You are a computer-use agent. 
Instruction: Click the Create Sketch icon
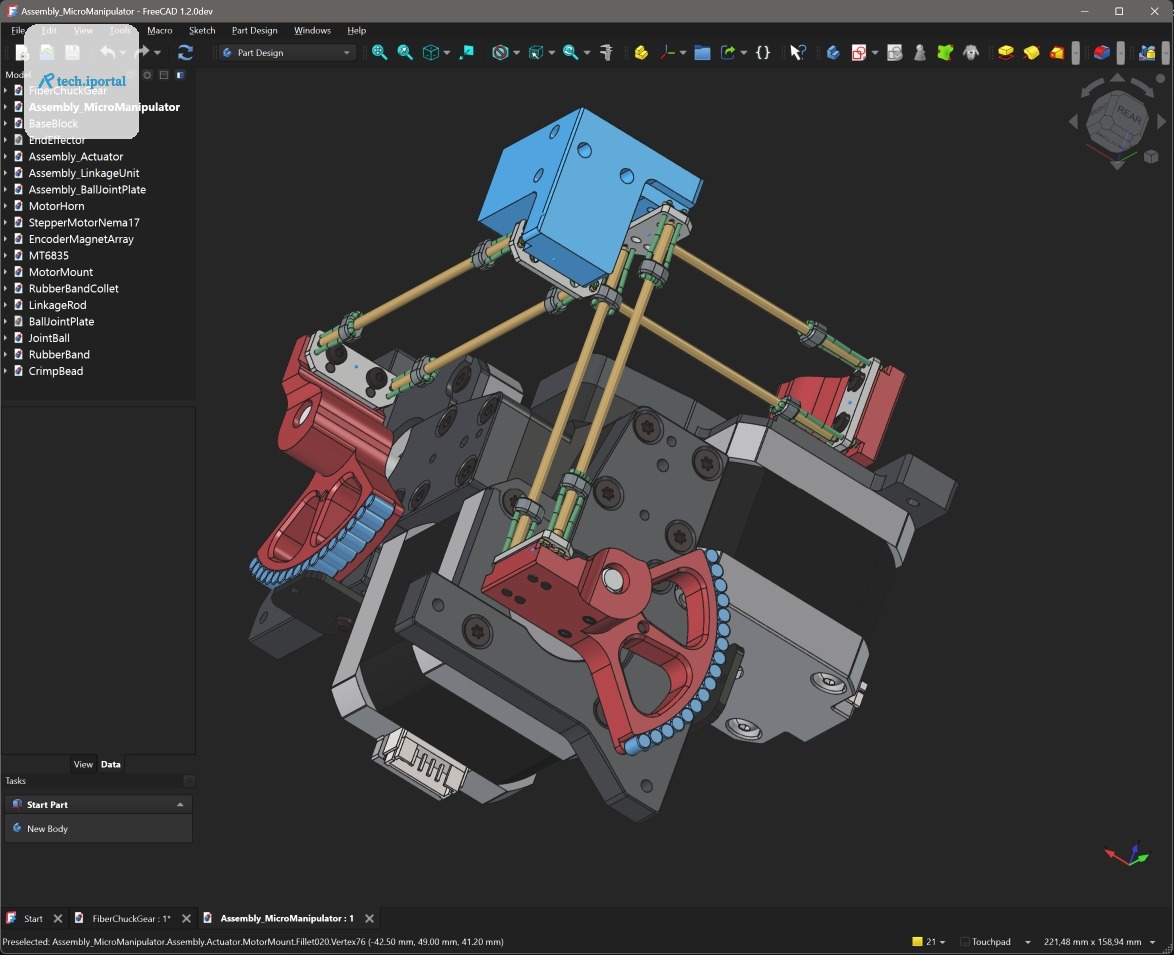click(x=859, y=52)
